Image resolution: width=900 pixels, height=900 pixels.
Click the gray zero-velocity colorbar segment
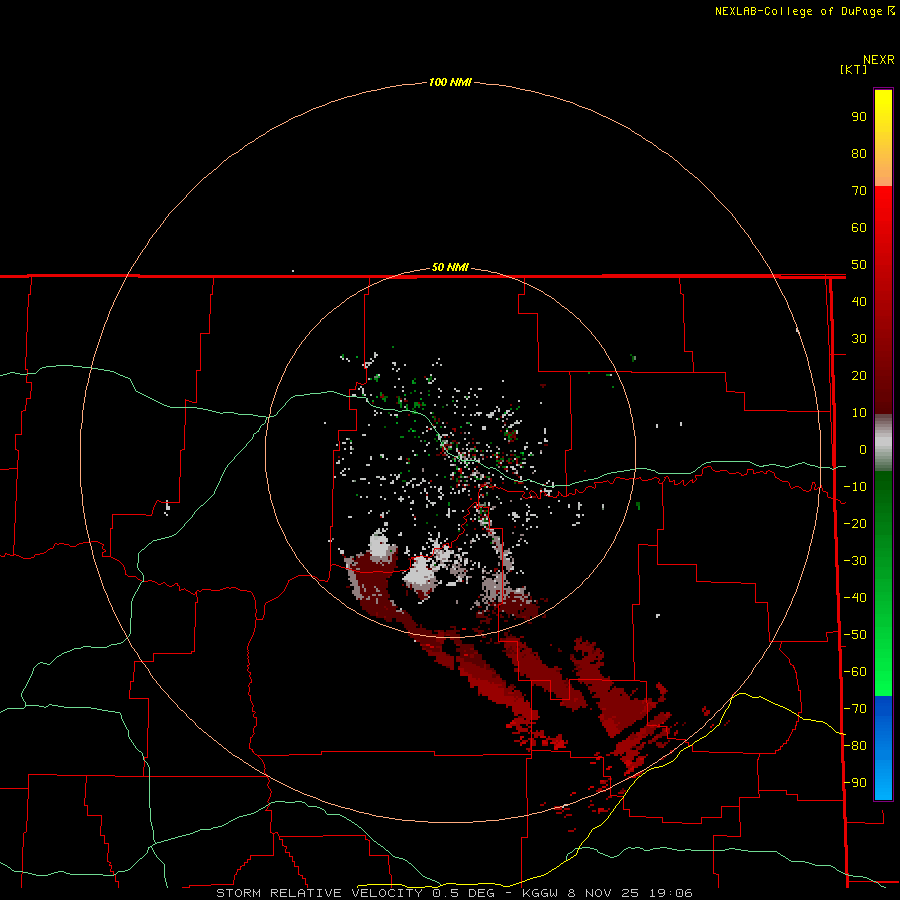[883, 443]
